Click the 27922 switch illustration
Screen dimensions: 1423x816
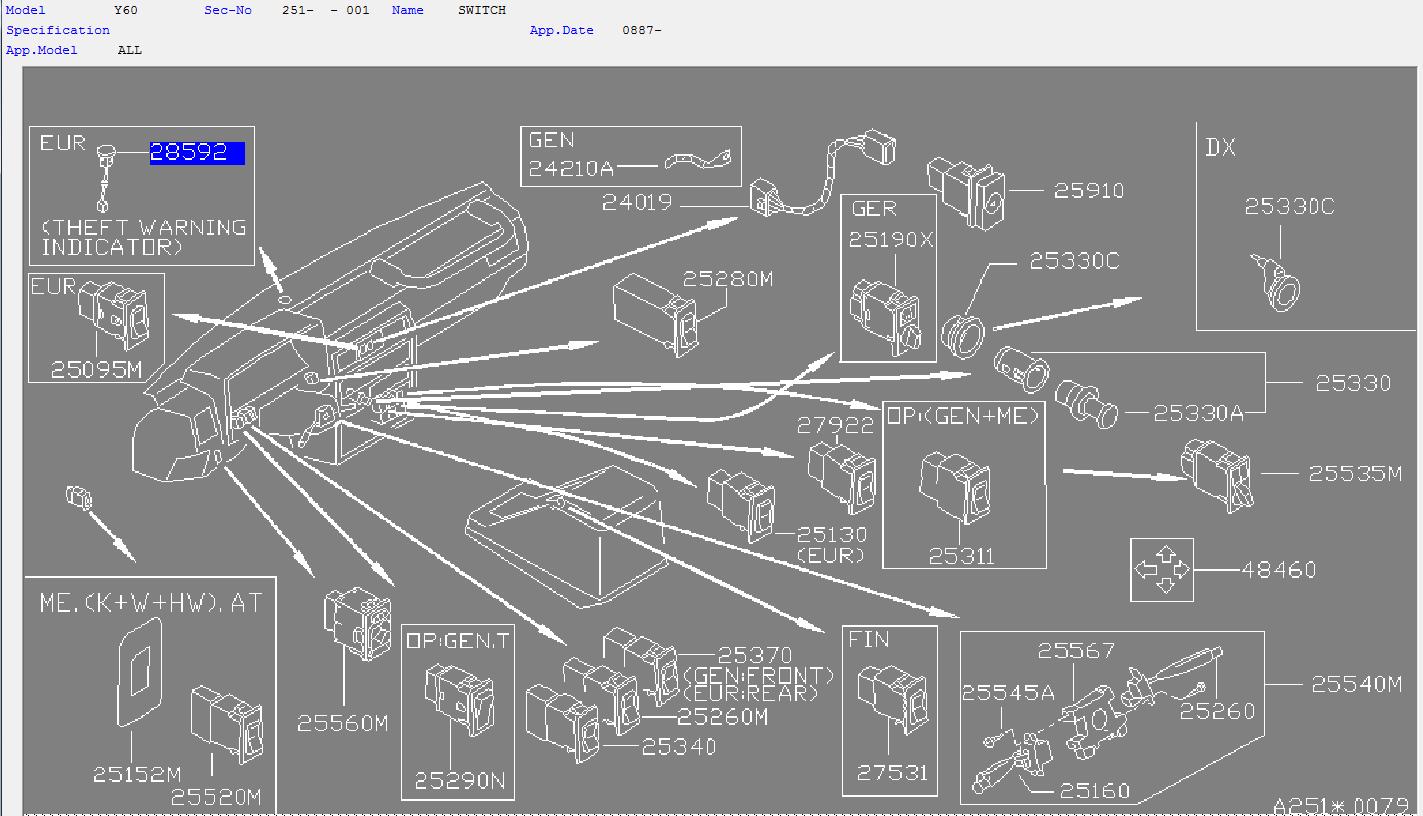click(x=842, y=476)
